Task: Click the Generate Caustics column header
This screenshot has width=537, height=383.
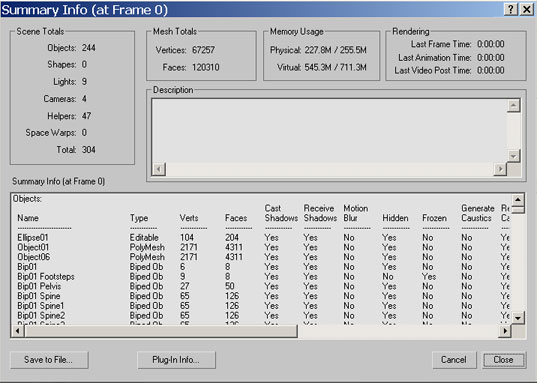Action: point(478,213)
